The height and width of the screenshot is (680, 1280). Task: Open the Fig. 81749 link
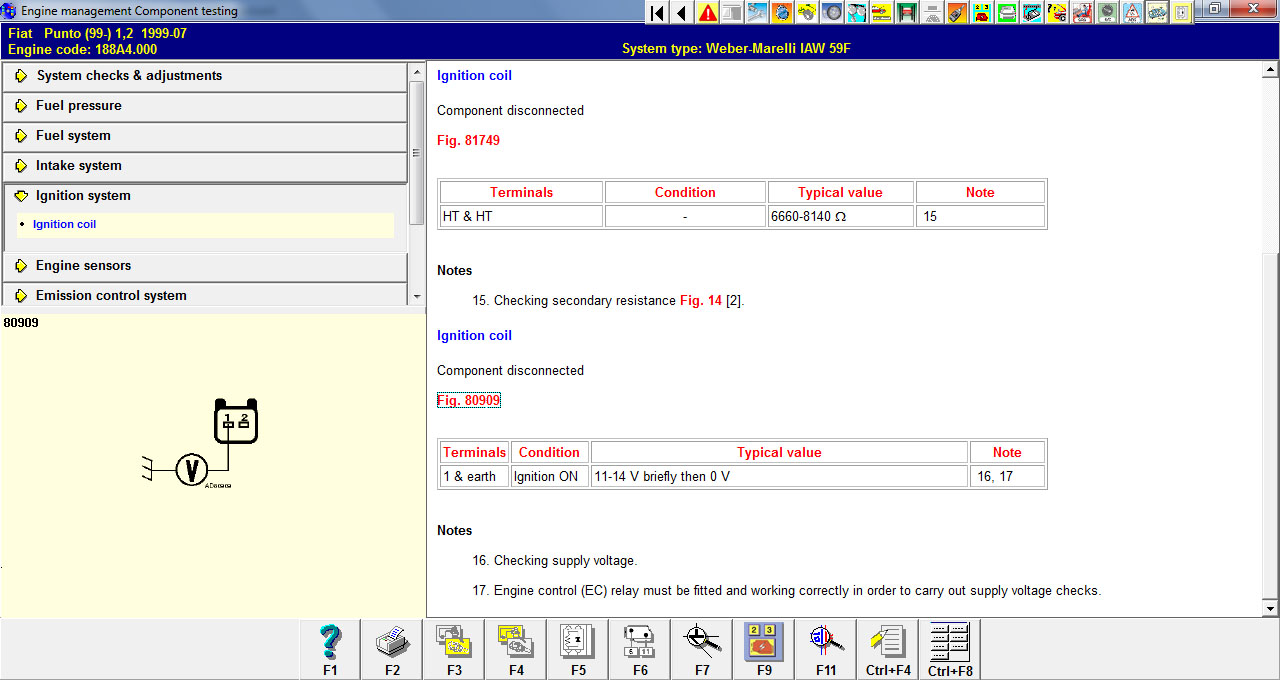[x=468, y=141]
